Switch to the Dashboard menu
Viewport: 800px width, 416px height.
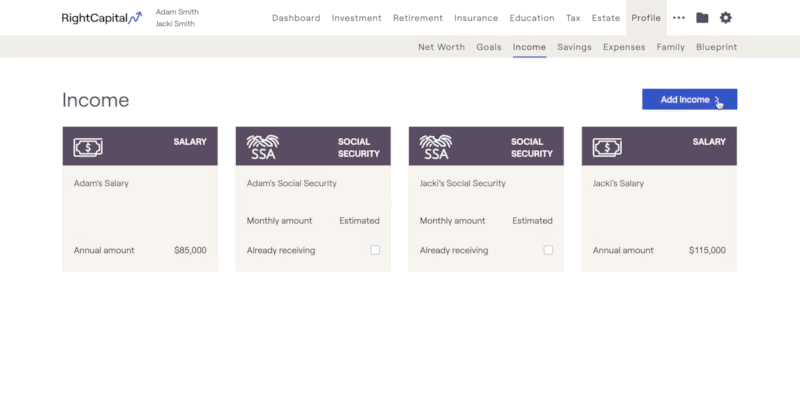[x=296, y=18]
